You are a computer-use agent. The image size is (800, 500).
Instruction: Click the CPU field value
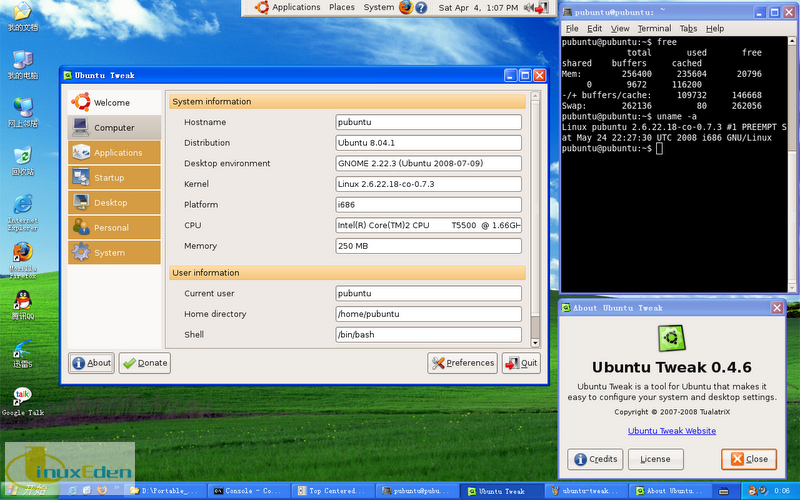(429, 225)
